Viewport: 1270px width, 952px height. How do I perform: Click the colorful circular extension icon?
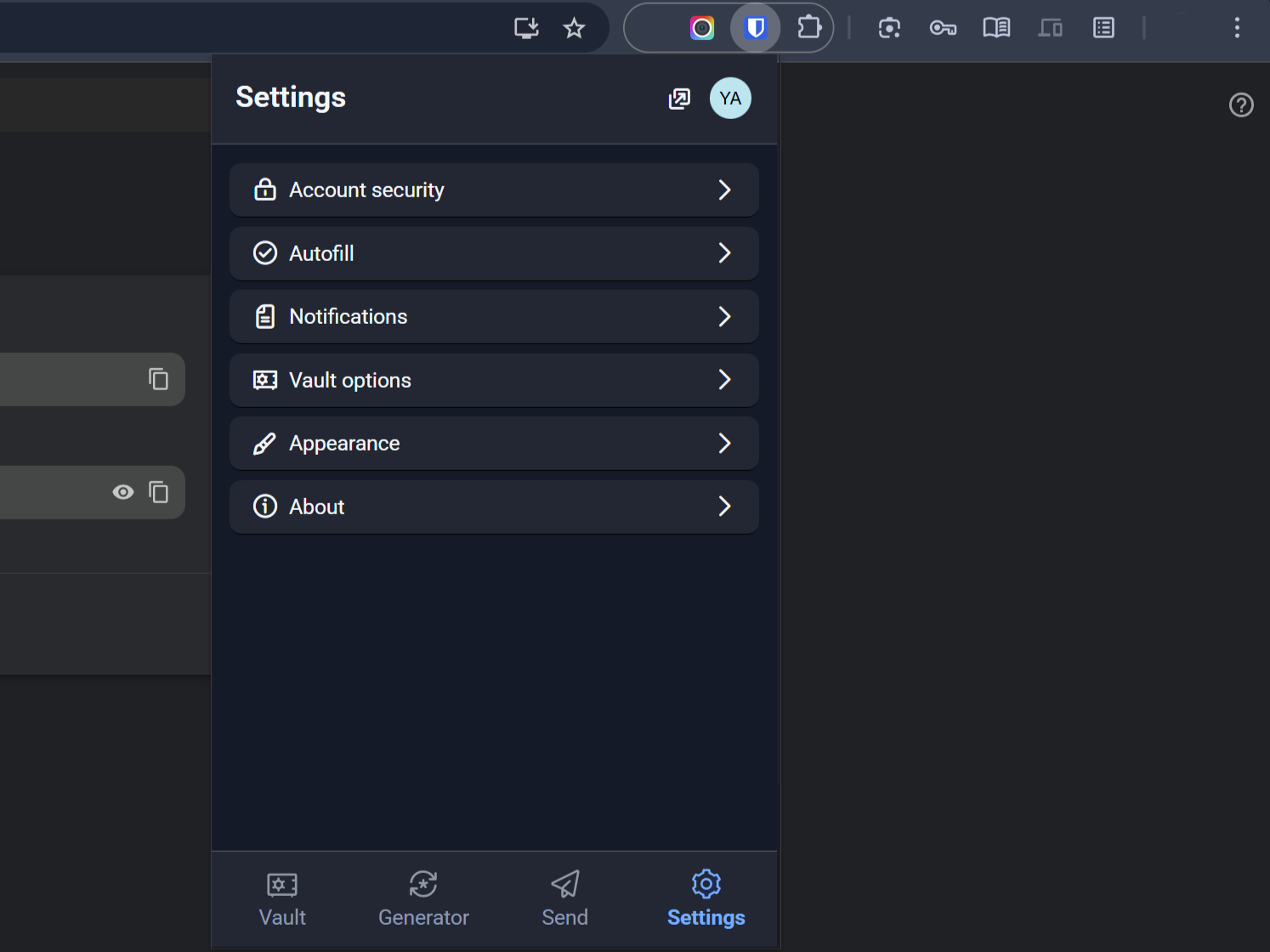click(702, 28)
